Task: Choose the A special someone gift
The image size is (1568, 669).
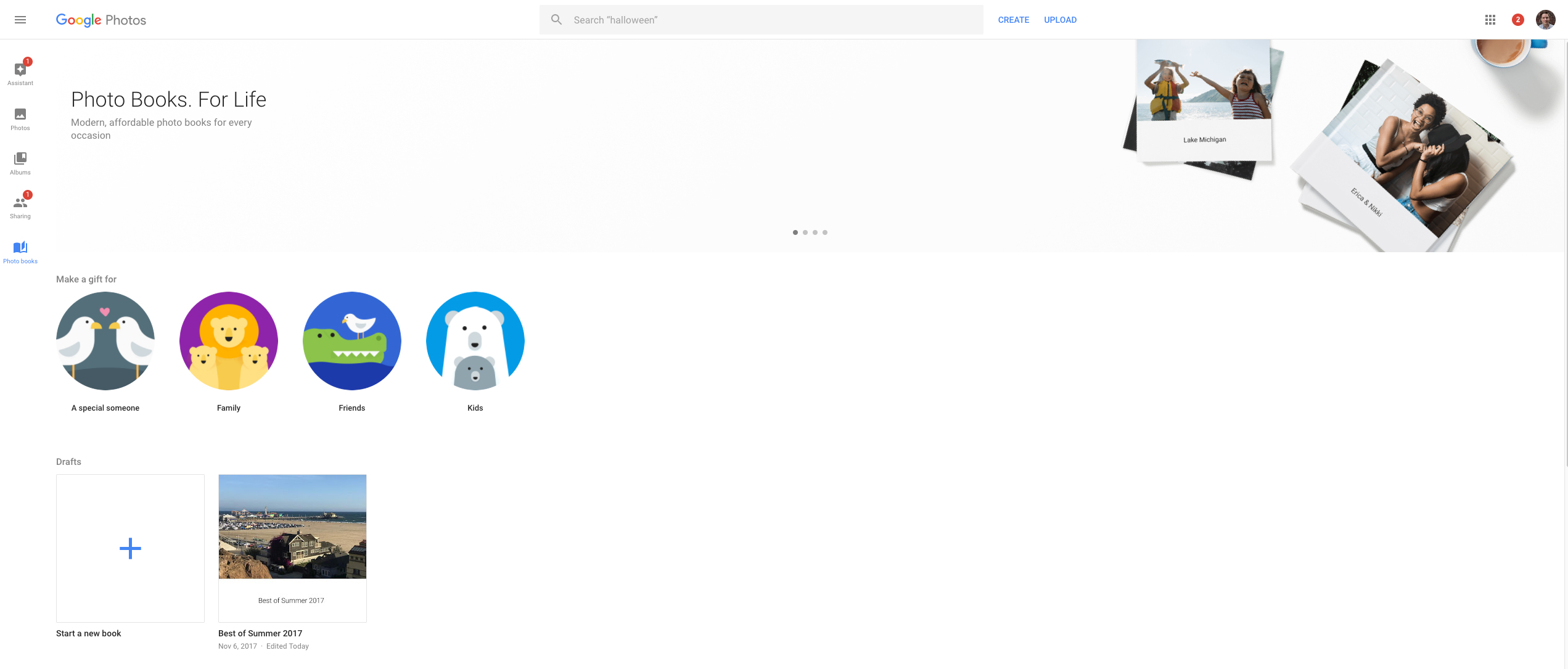Action: [x=105, y=341]
